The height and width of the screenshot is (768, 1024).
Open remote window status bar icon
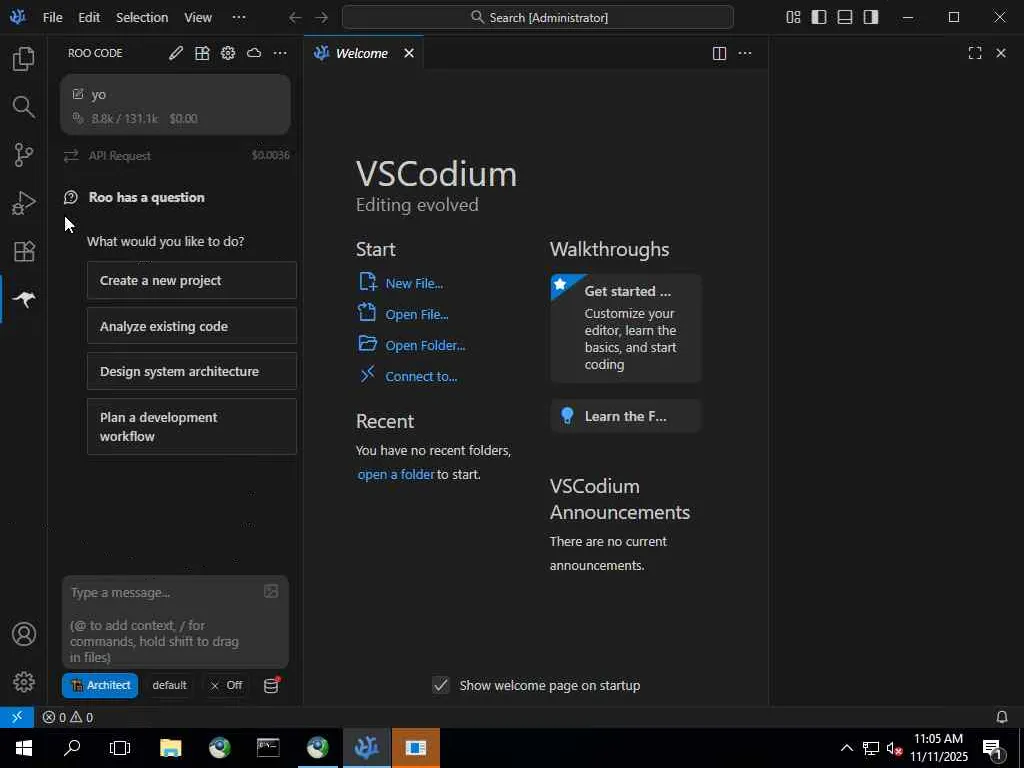17,717
